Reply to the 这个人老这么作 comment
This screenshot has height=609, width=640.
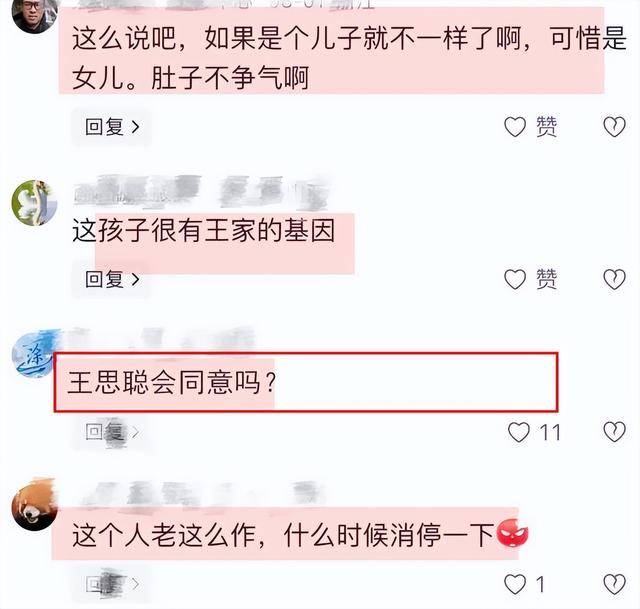pos(112,585)
